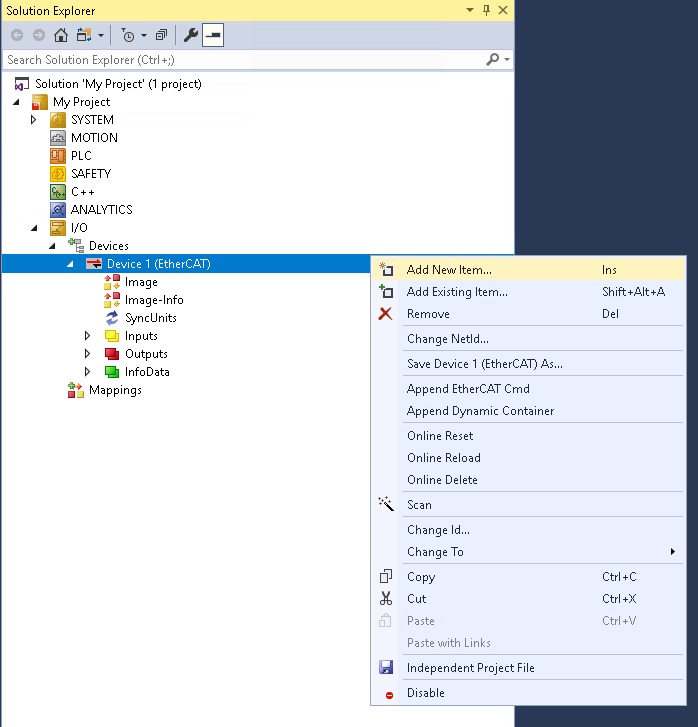The height and width of the screenshot is (727, 698).
Task: Toggle the Preview Selected Items button
Action: point(213,35)
